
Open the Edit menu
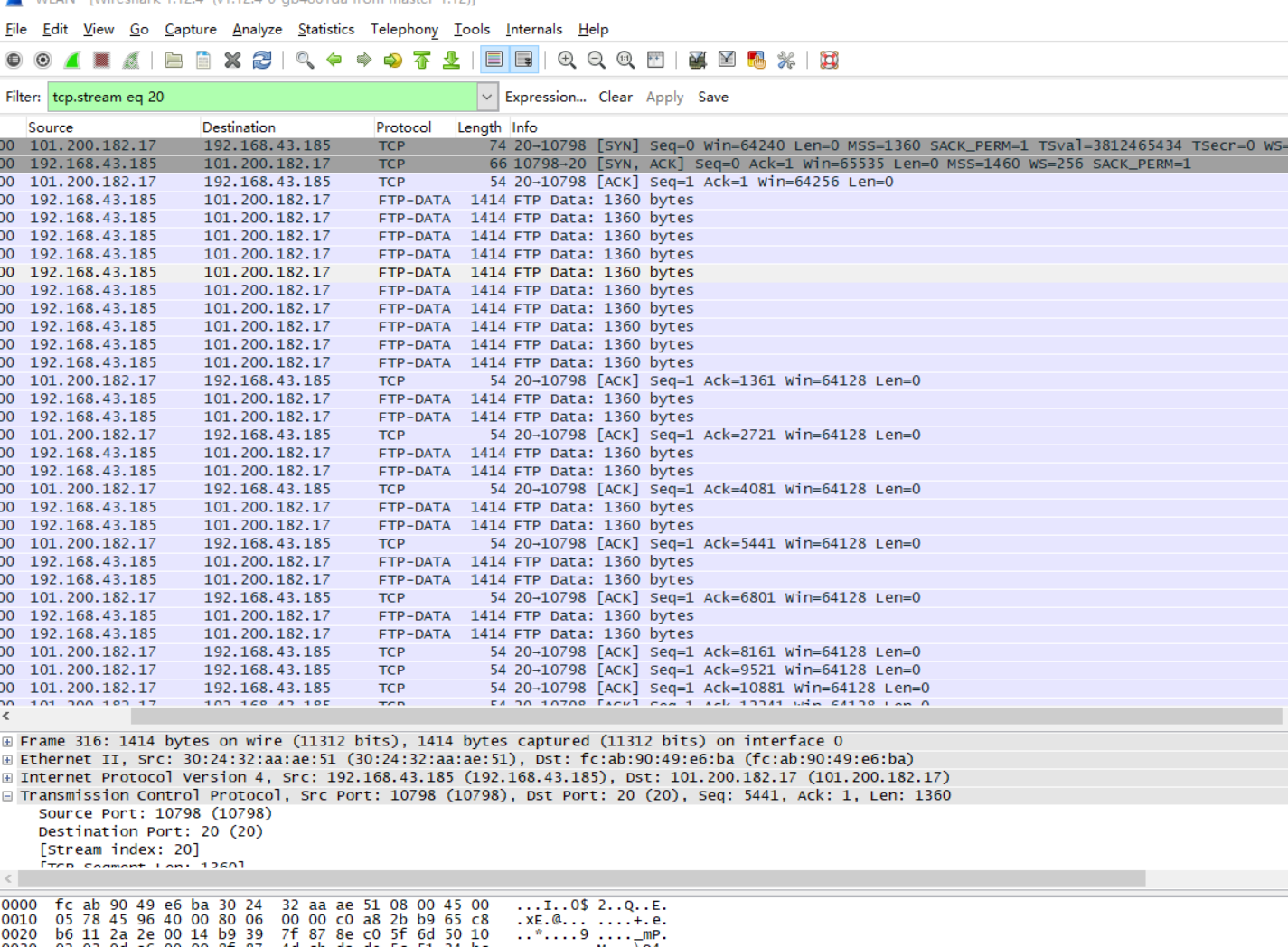pos(55,29)
